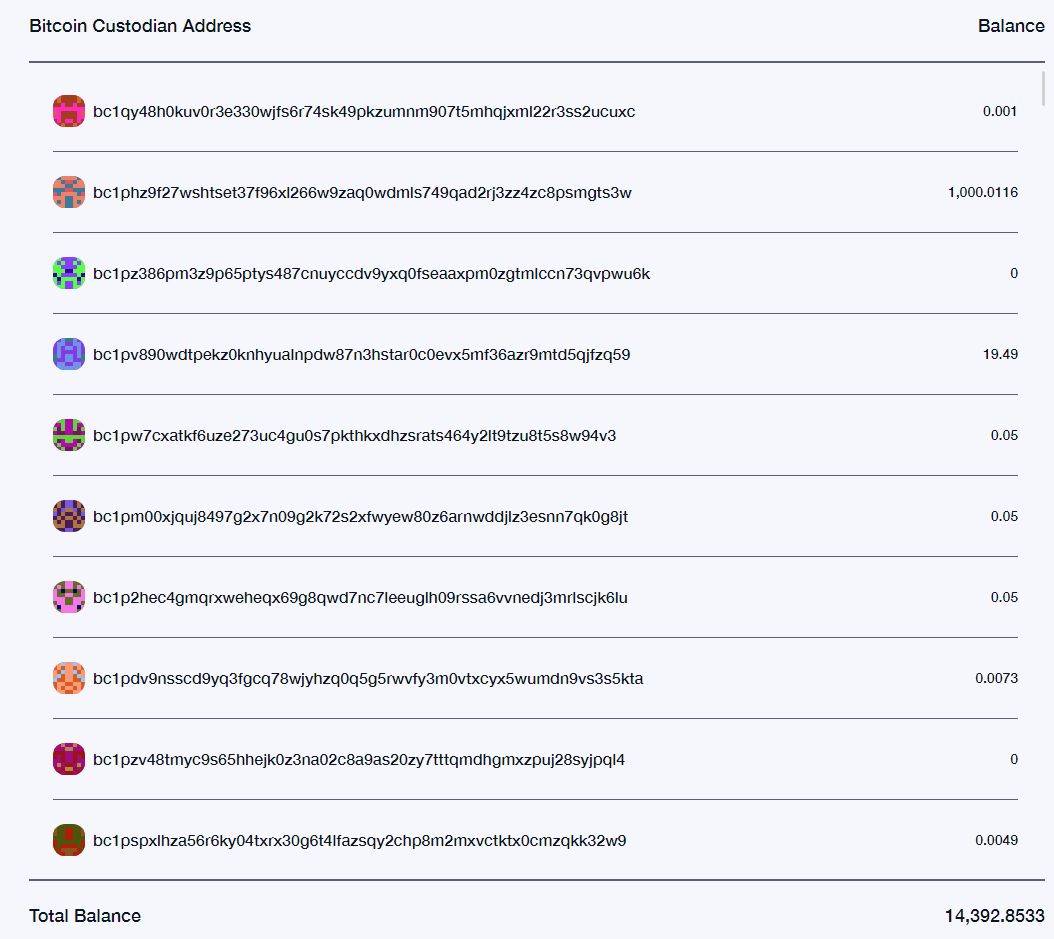Click the Bitcoin Custodian Address column header
The width and height of the screenshot is (1054, 939).
(140, 26)
